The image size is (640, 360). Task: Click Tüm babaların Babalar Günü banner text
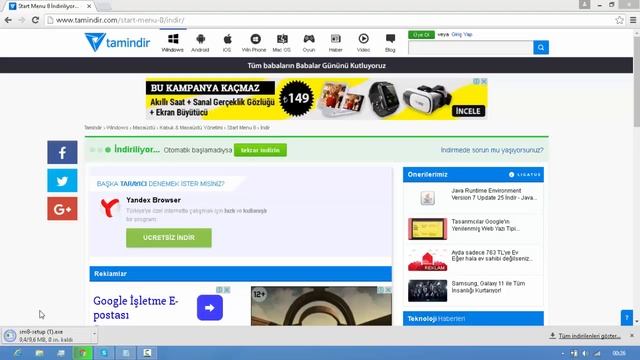point(316,66)
